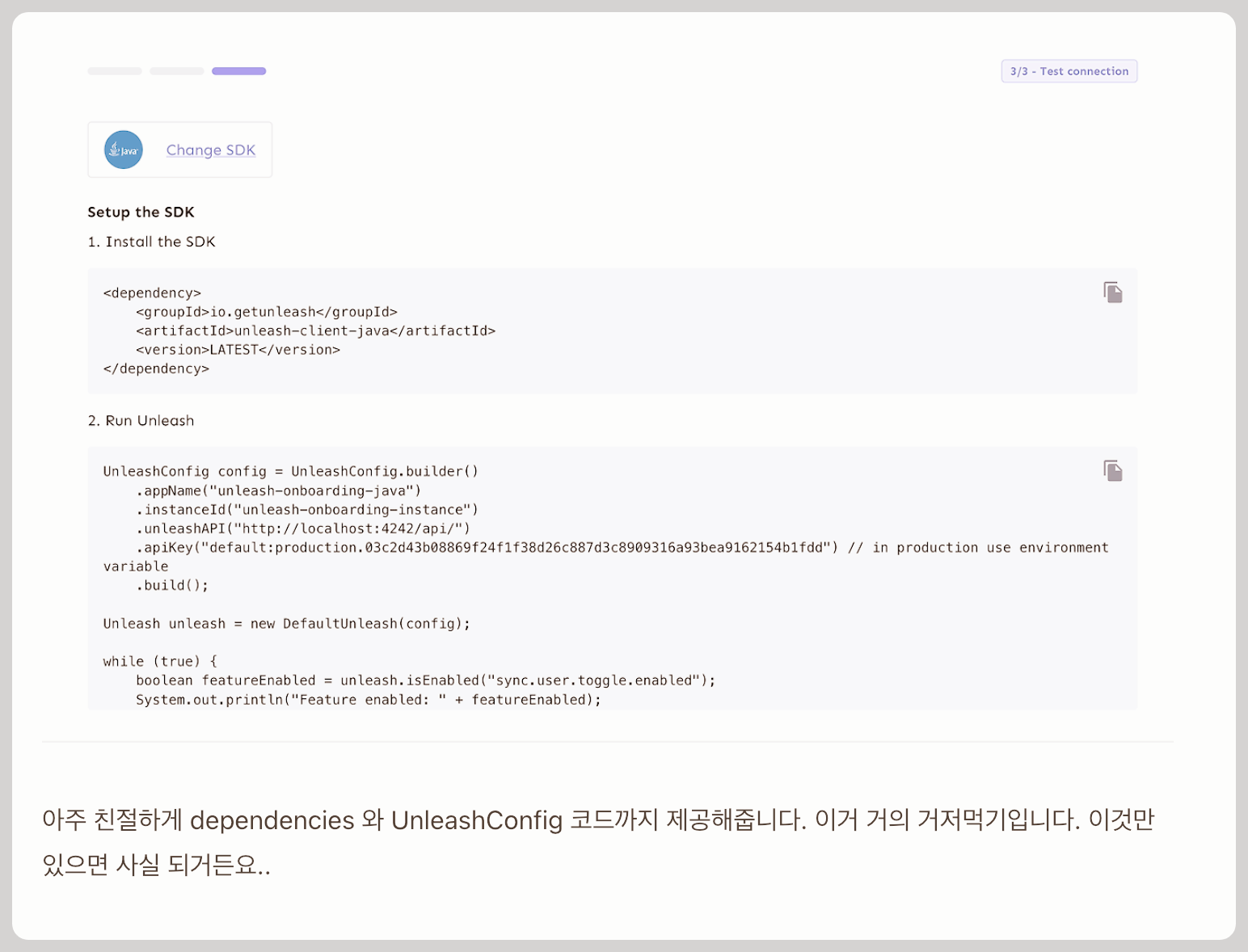Open the Change SDK link

[211, 150]
